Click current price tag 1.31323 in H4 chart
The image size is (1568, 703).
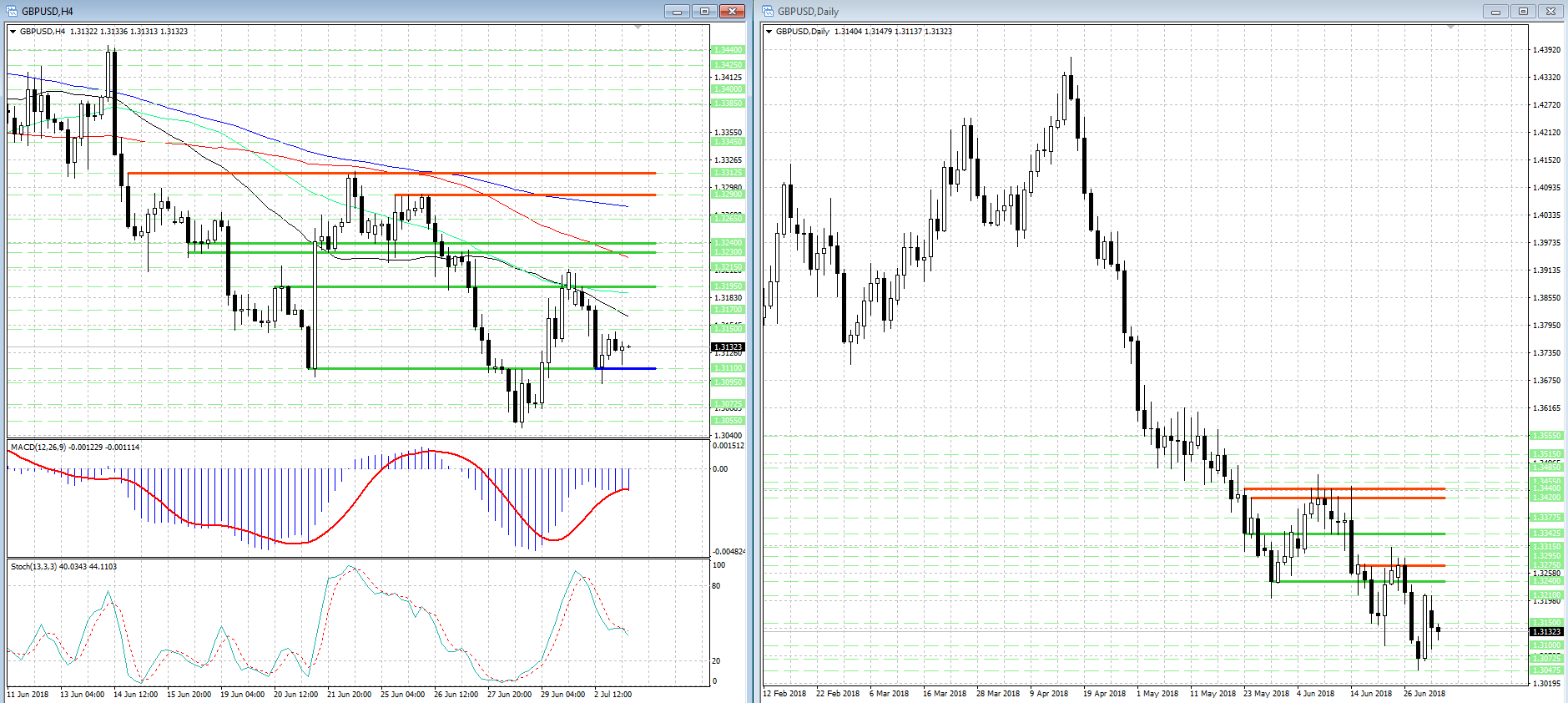tap(728, 347)
